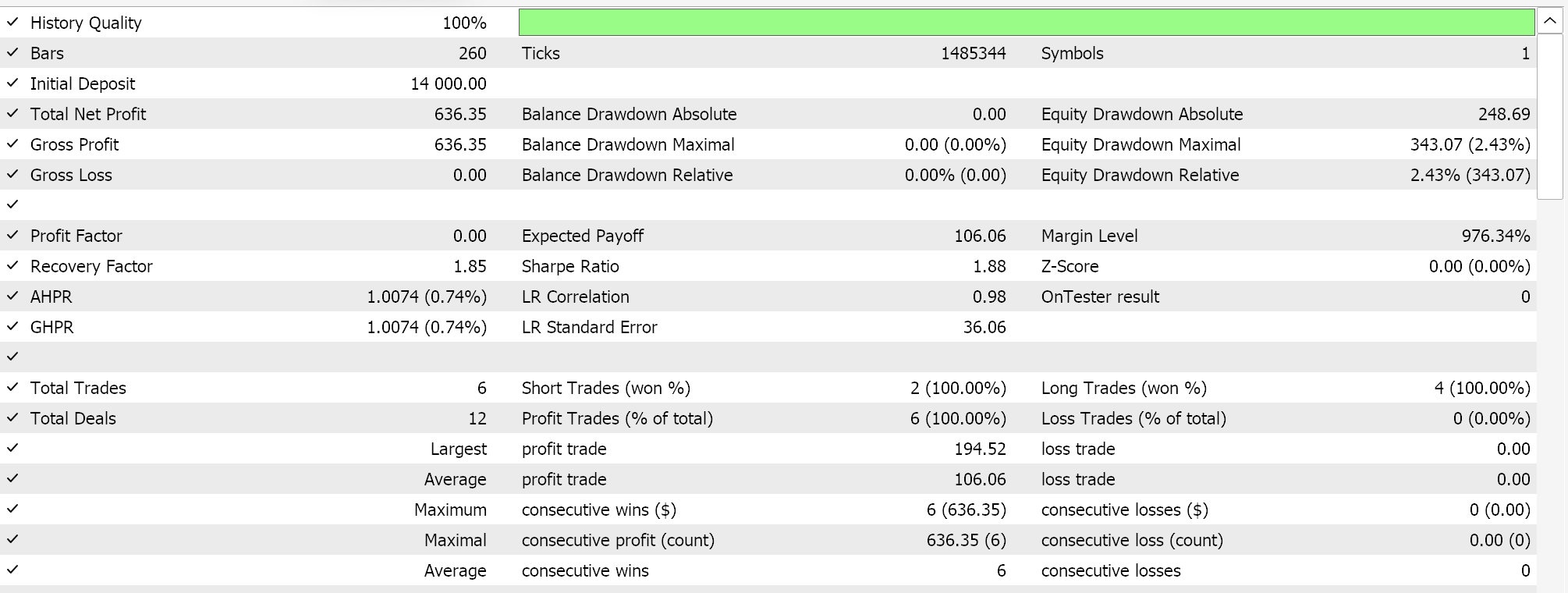The width and height of the screenshot is (1568, 593).
Task: Uncheck the Gross Profit row
Action: [12, 144]
